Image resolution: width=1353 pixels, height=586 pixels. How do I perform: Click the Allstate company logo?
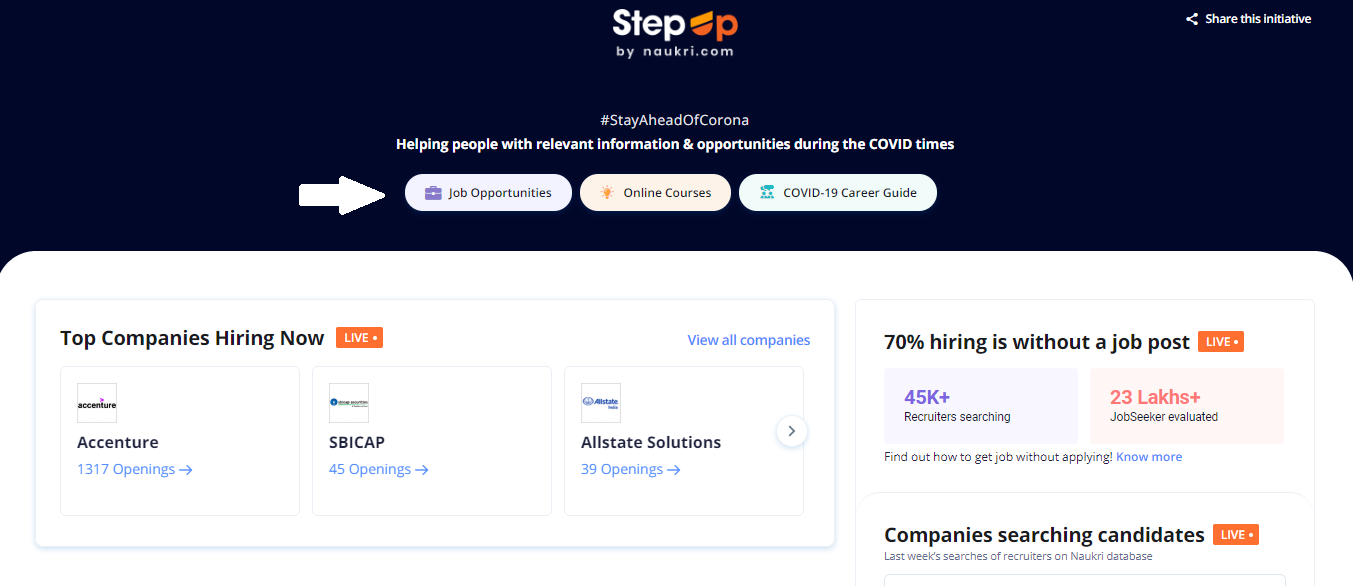pyautogui.click(x=601, y=403)
